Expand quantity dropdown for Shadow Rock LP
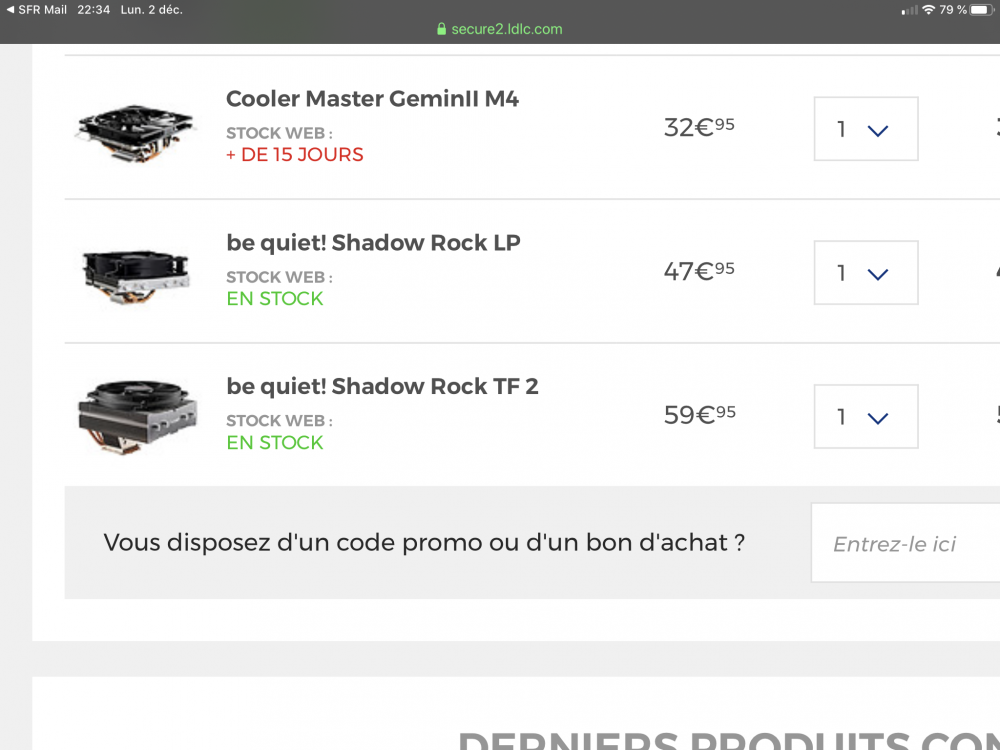The height and width of the screenshot is (750, 1000). tap(866, 273)
